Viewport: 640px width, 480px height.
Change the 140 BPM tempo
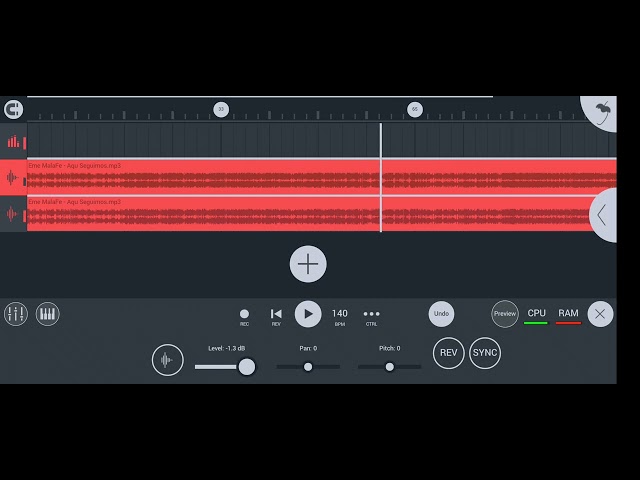click(340, 317)
